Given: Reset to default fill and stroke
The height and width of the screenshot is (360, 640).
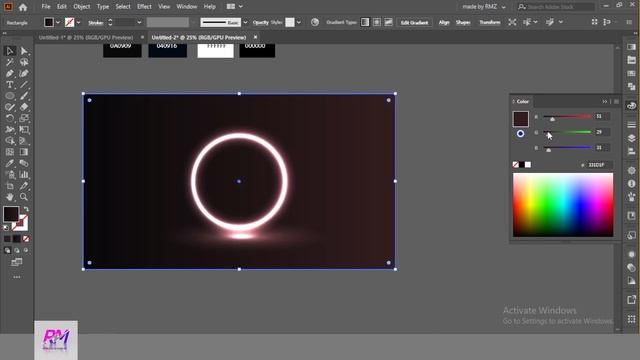Looking at the screenshot, I should [6, 228].
